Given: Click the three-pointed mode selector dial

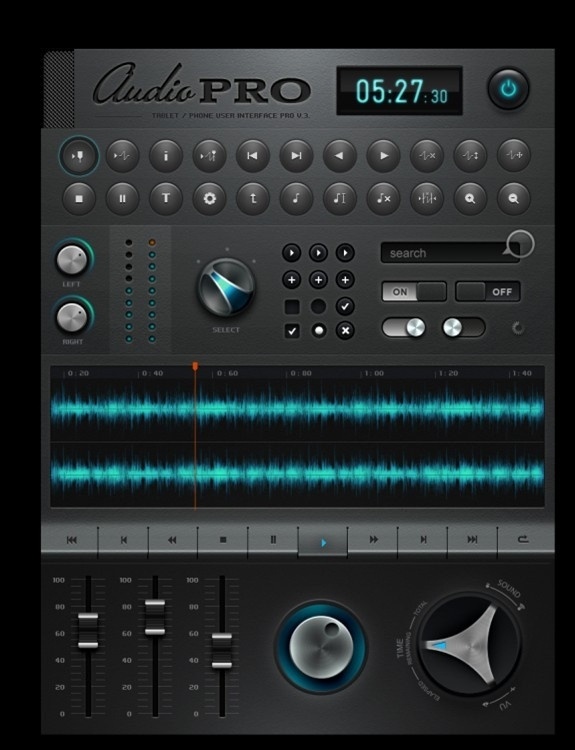Looking at the screenshot, I should pyautogui.click(x=468, y=645).
